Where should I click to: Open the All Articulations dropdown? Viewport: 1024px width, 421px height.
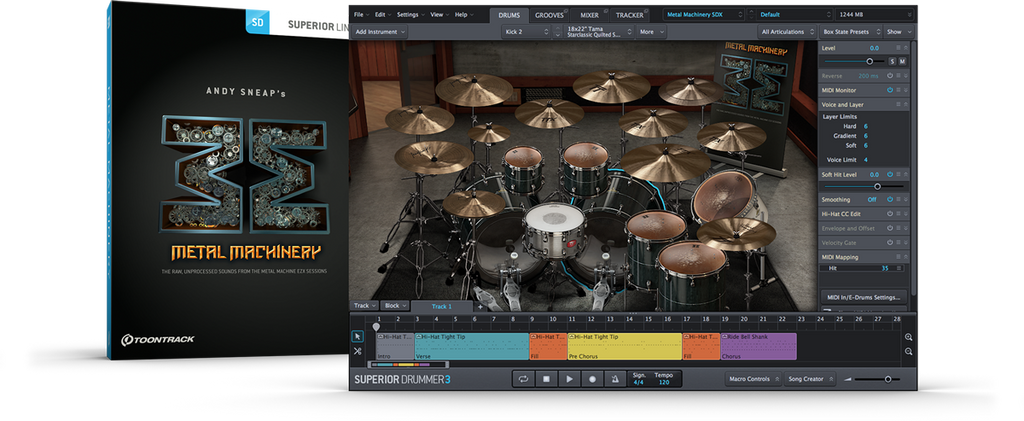point(788,31)
